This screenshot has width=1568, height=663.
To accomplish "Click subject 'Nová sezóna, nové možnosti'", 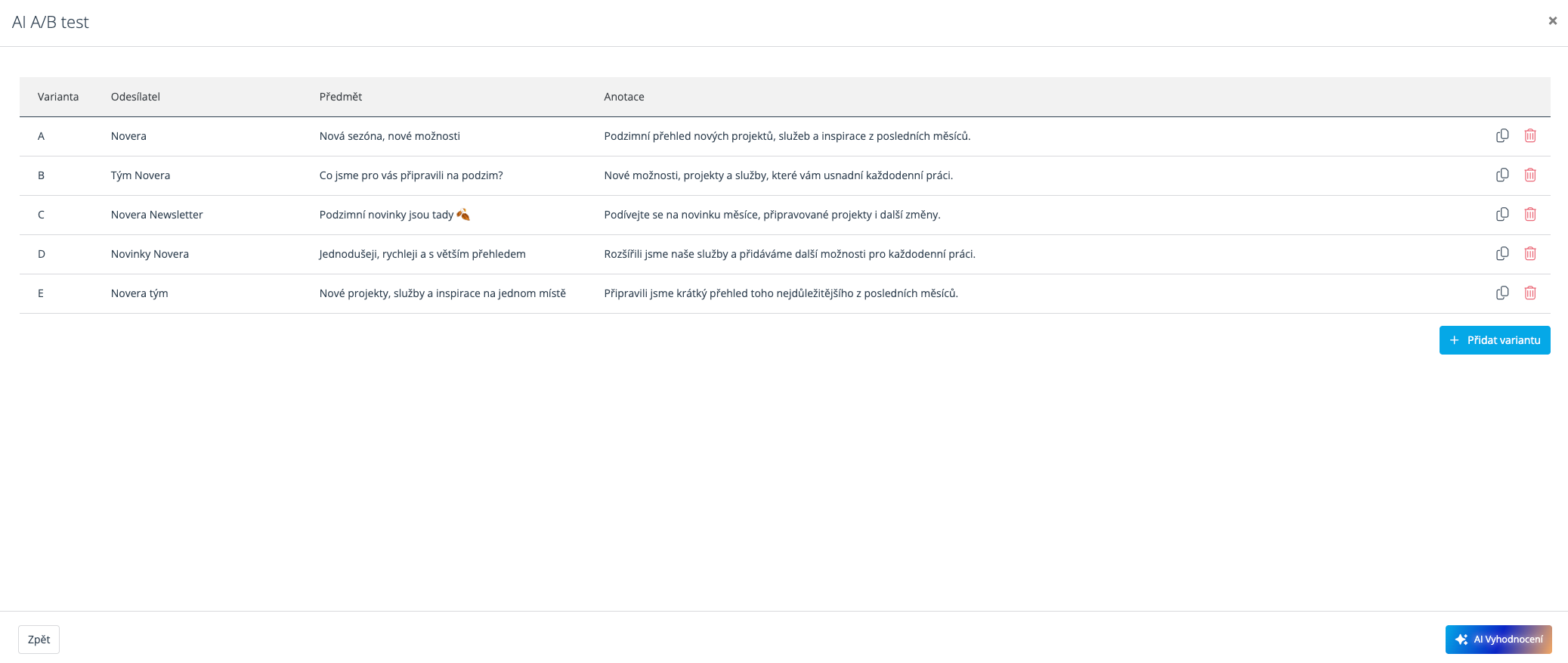I will tap(390, 136).
